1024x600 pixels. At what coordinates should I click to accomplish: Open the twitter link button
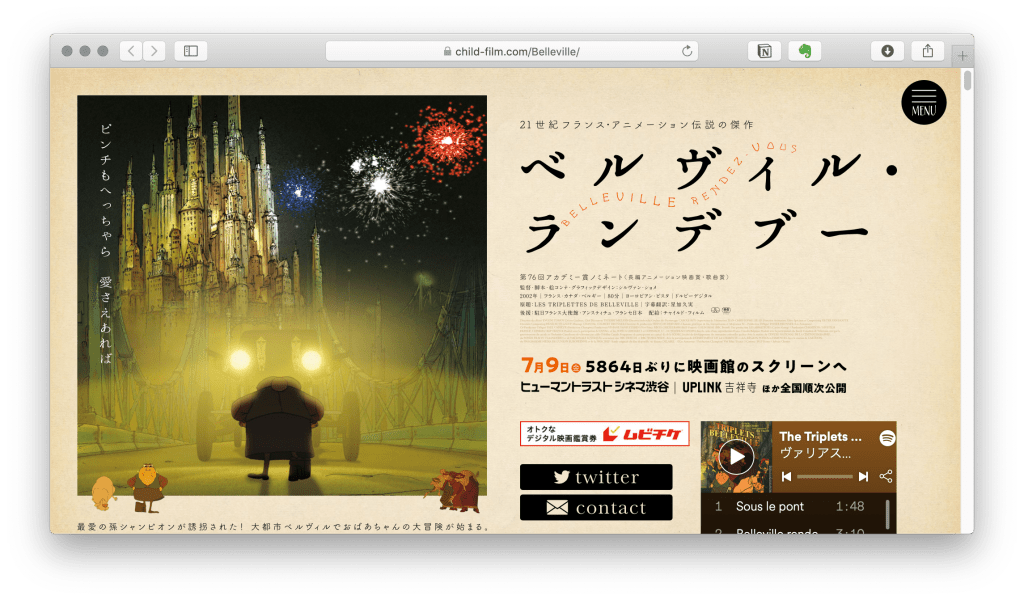[596, 477]
